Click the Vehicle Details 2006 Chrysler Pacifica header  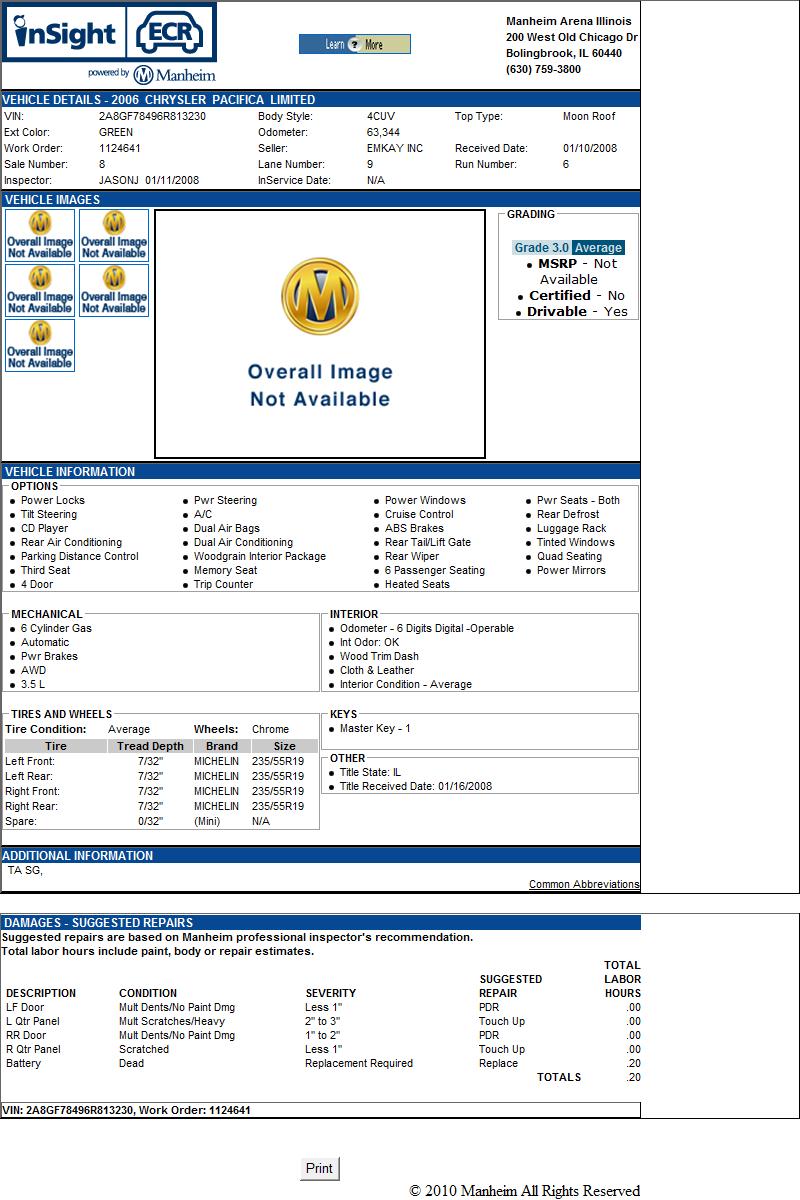tap(320, 99)
